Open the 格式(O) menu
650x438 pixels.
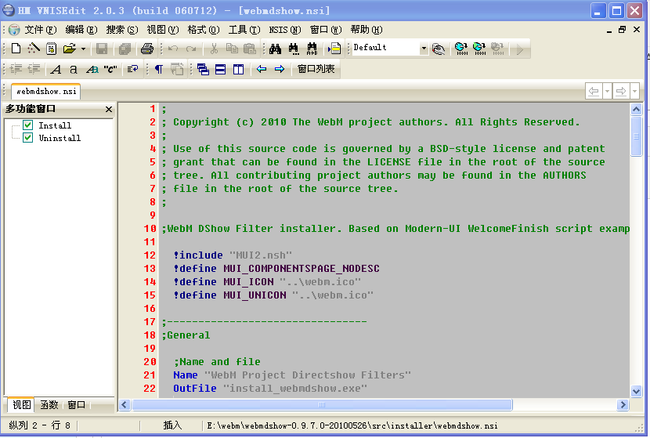click(203, 30)
